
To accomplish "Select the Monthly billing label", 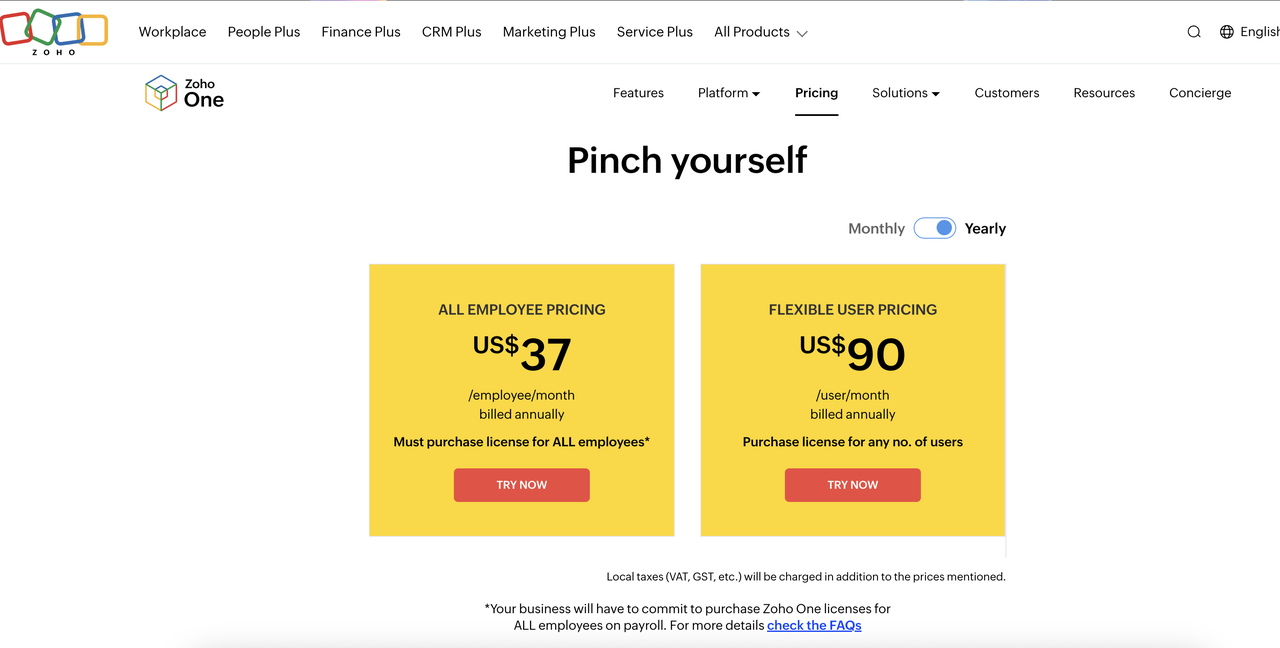I will (876, 229).
